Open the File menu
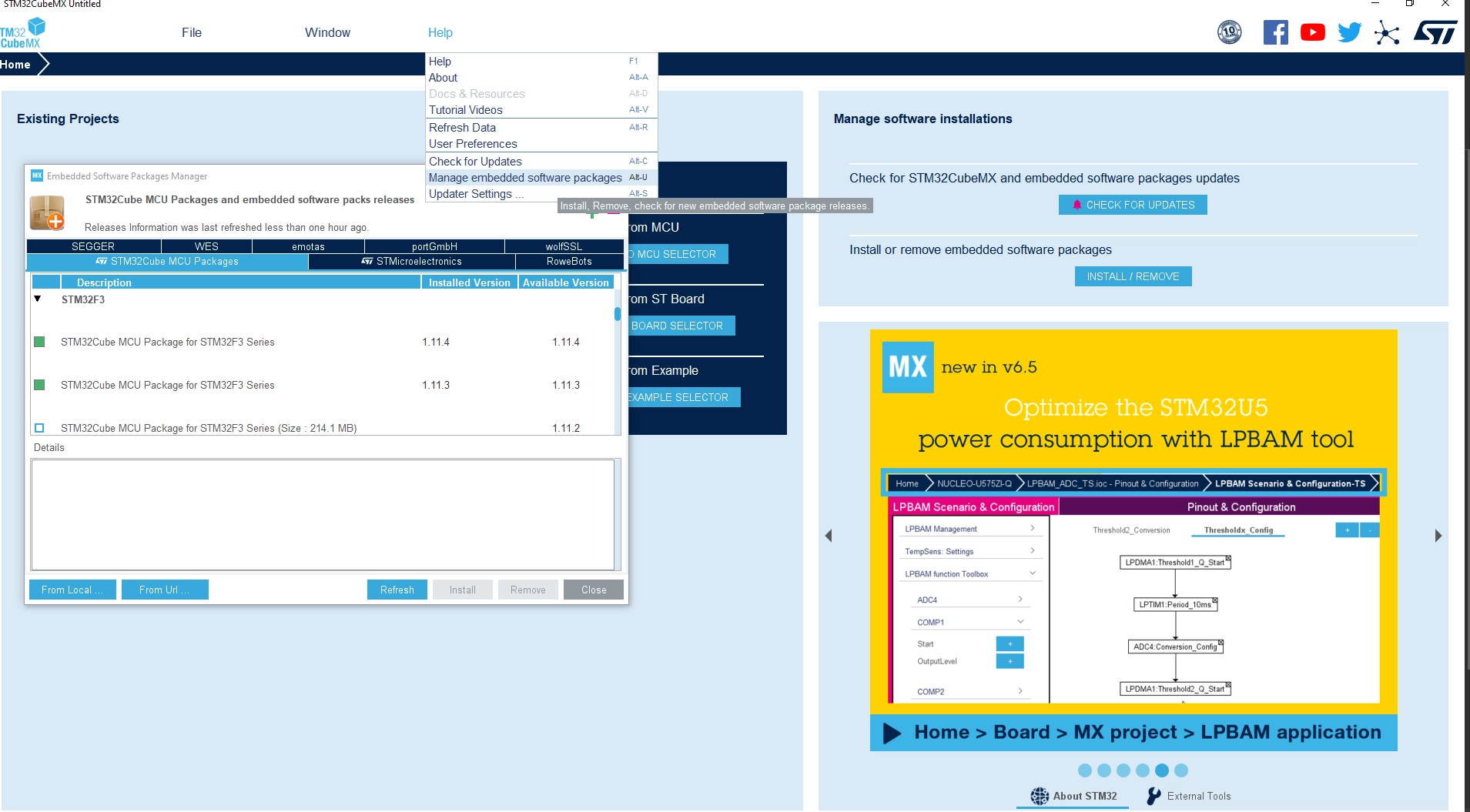Screen dimensions: 1470x812 coord(192,32)
